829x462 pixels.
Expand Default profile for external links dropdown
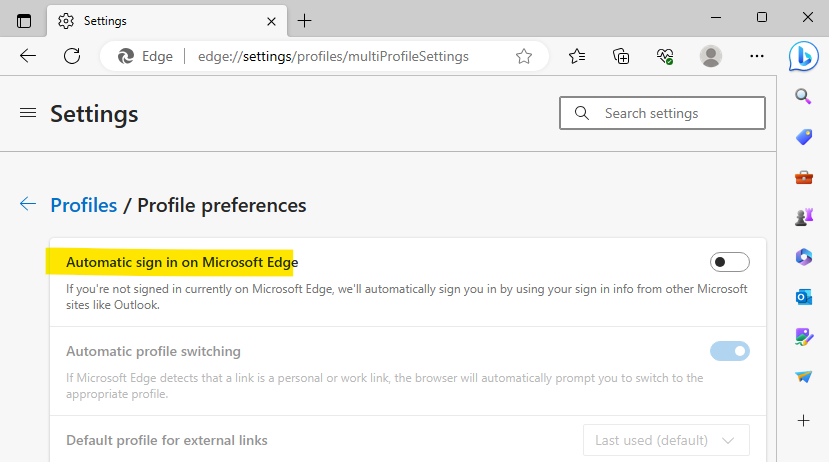tap(666, 440)
